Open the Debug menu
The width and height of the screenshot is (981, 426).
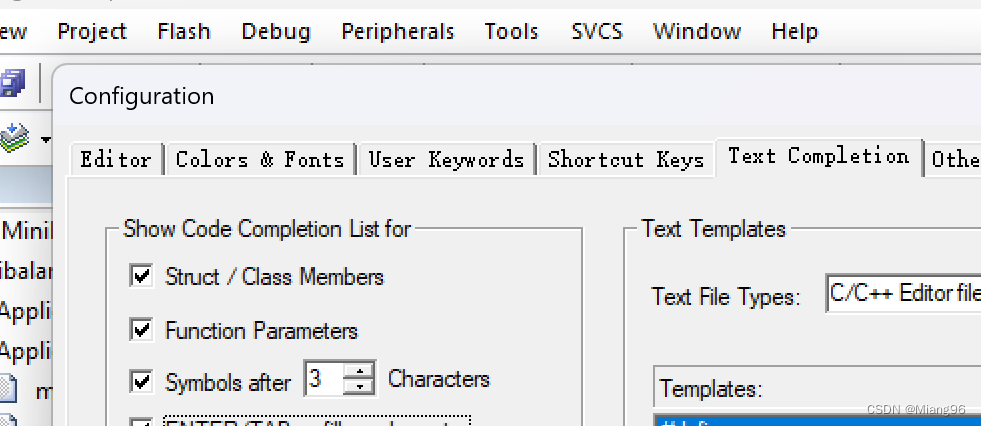276,31
